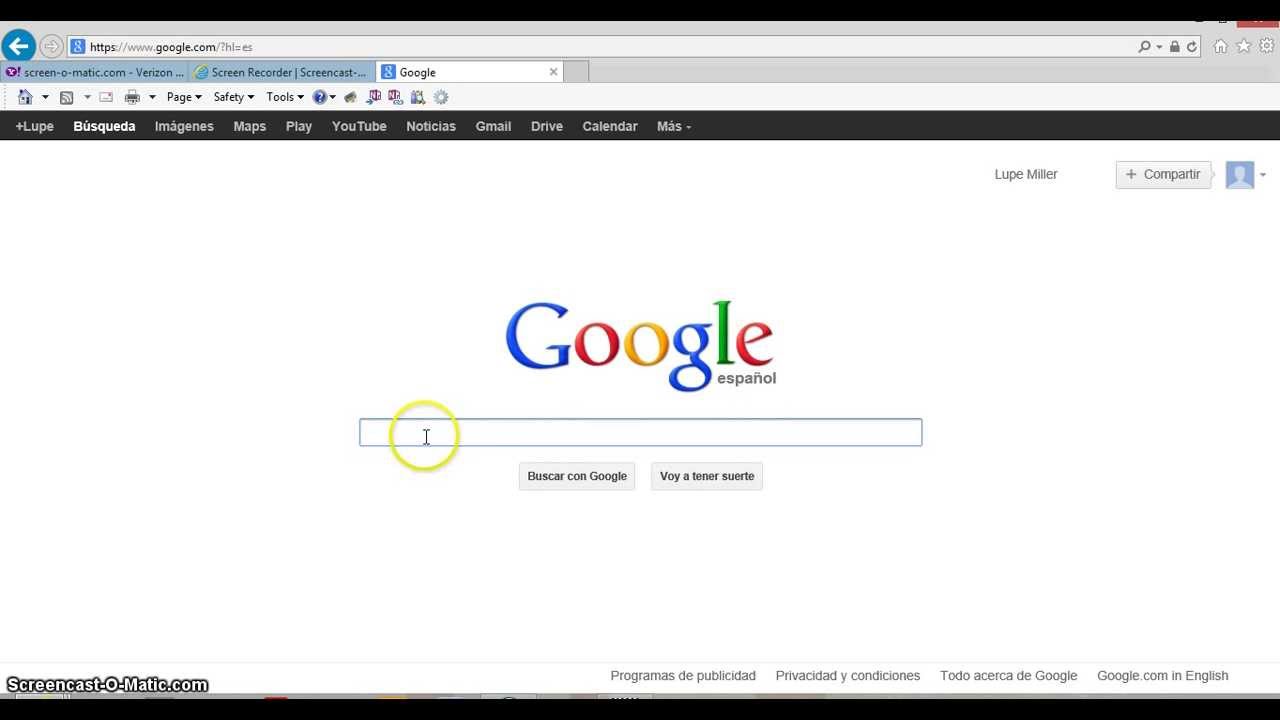The height and width of the screenshot is (720, 1280).
Task: Click the Compartir share button
Action: (x=1163, y=174)
